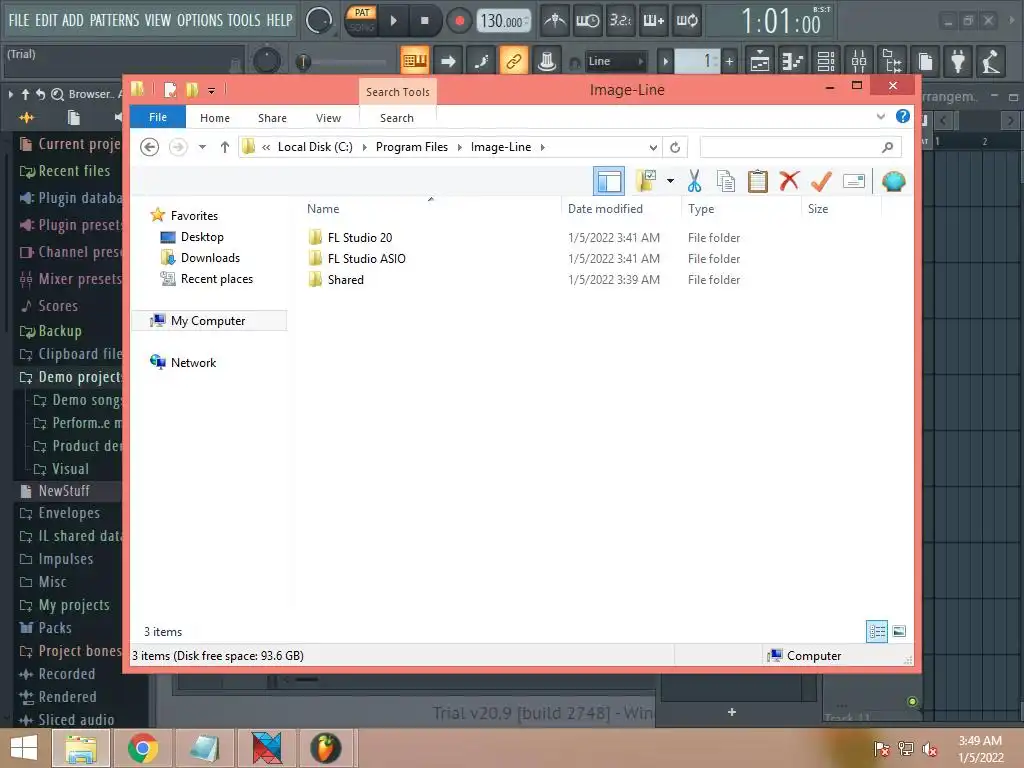Viewport: 1024px width, 768px height.
Task: Open the TOOLS menu in FL Studio
Action: click(x=244, y=20)
